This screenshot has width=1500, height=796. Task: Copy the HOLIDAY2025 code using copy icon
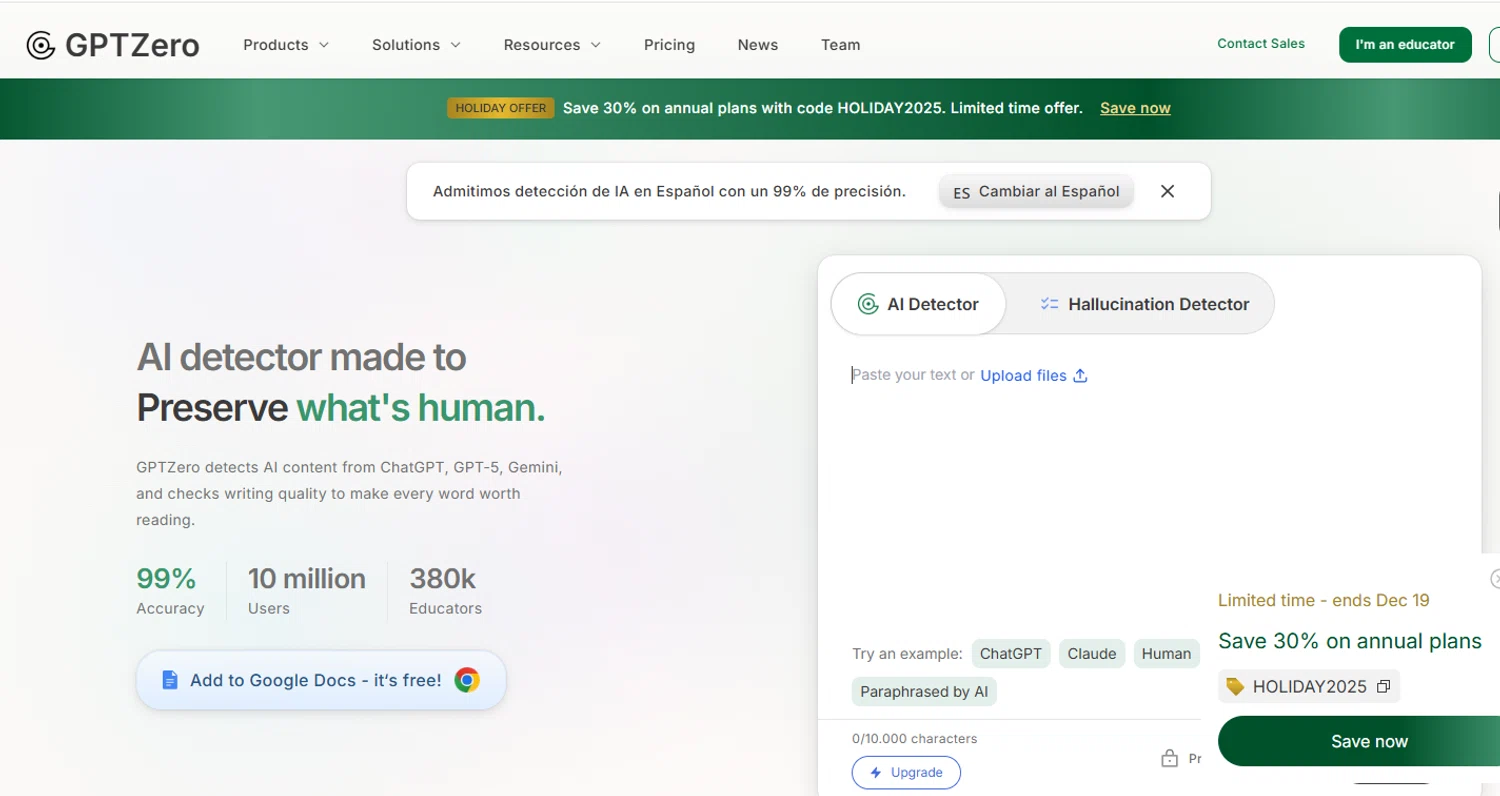pos(1384,687)
